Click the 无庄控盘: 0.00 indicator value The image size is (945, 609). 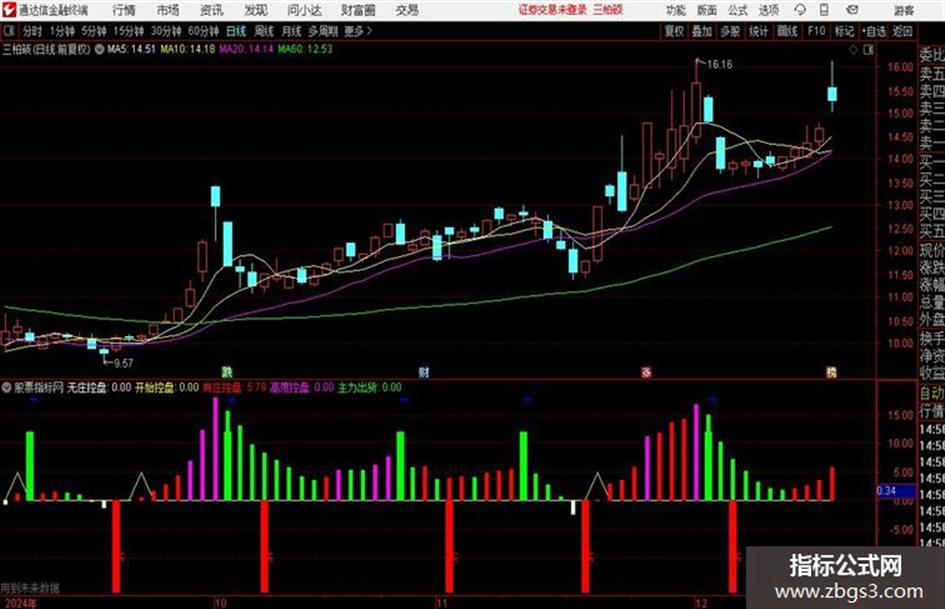click(x=99, y=387)
